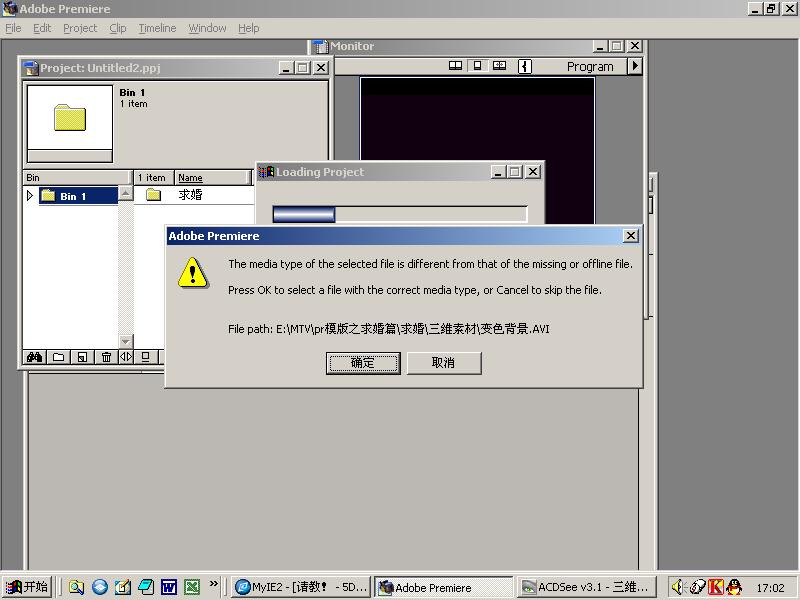Click the magnifier quick launch icon
The height and width of the screenshot is (600, 800).
tap(76, 587)
